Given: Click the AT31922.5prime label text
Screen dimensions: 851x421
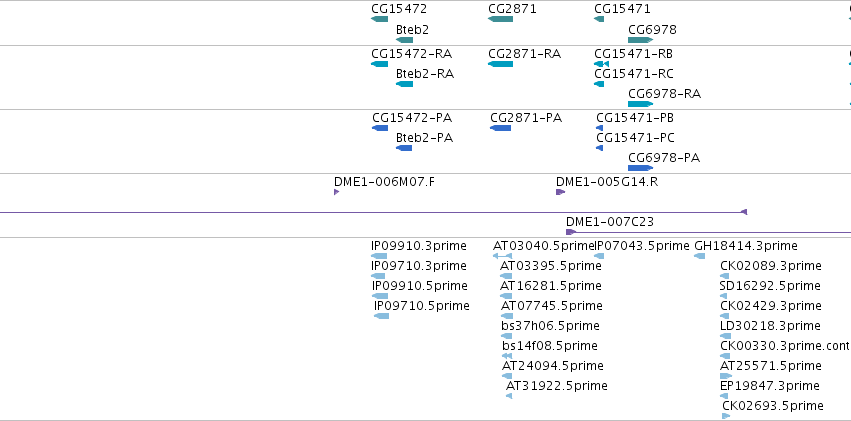Looking at the screenshot, I should pos(557,386).
